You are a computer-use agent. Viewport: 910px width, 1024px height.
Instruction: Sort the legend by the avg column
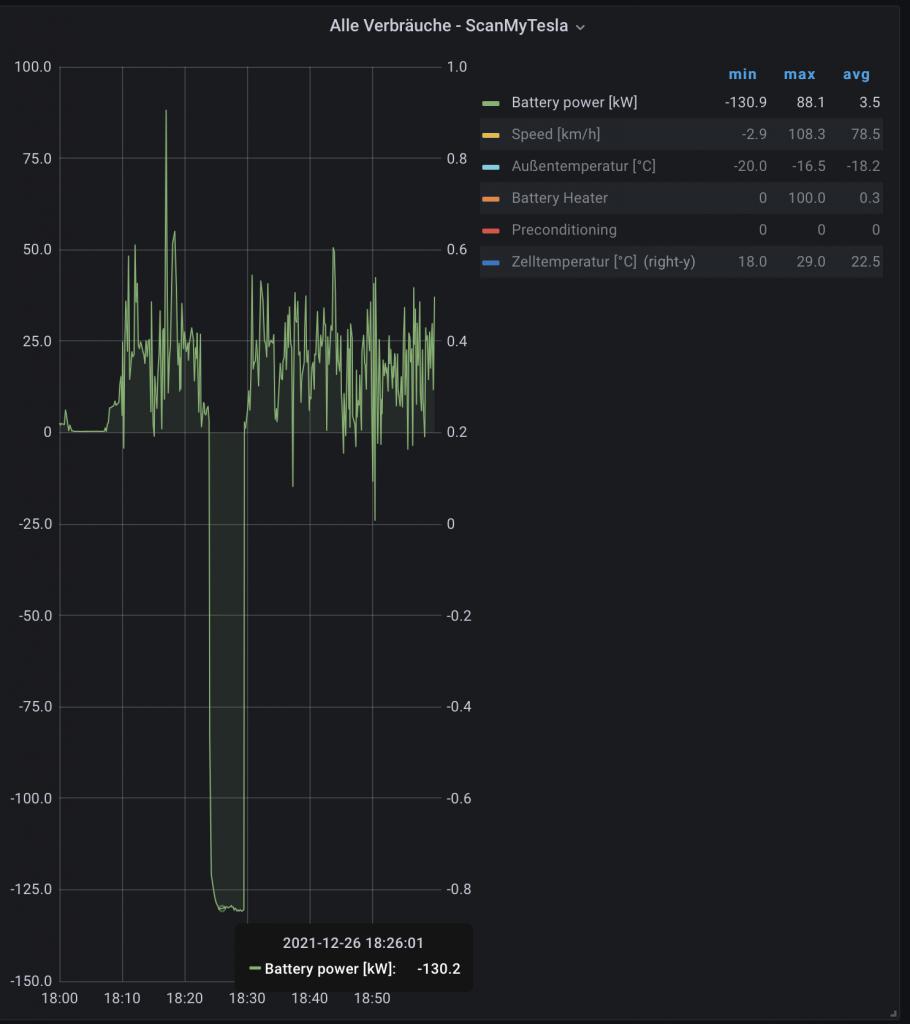click(x=856, y=74)
